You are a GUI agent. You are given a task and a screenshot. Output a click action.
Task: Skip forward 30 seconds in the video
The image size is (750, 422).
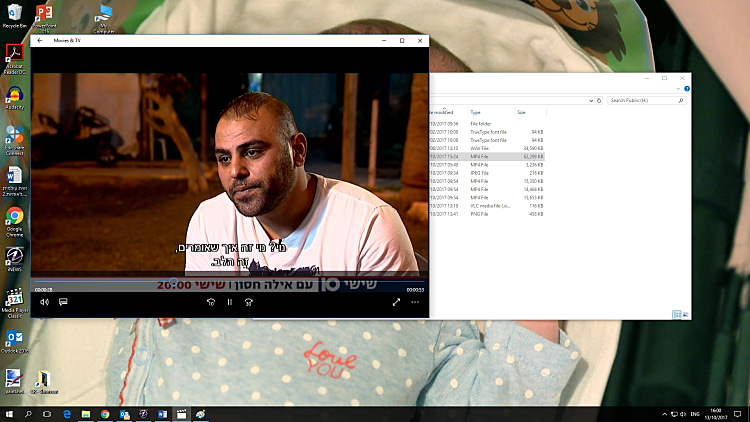pos(248,301)
